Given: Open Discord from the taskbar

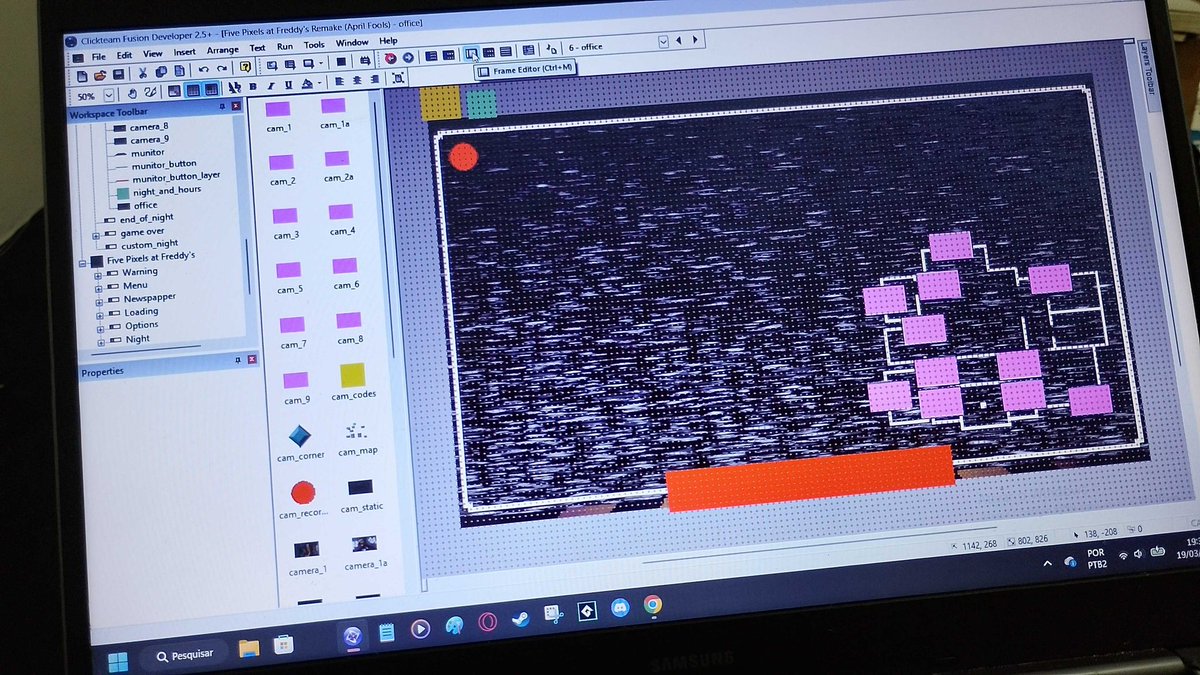Looking at the screenshot, I should click(x=618, y=609).
